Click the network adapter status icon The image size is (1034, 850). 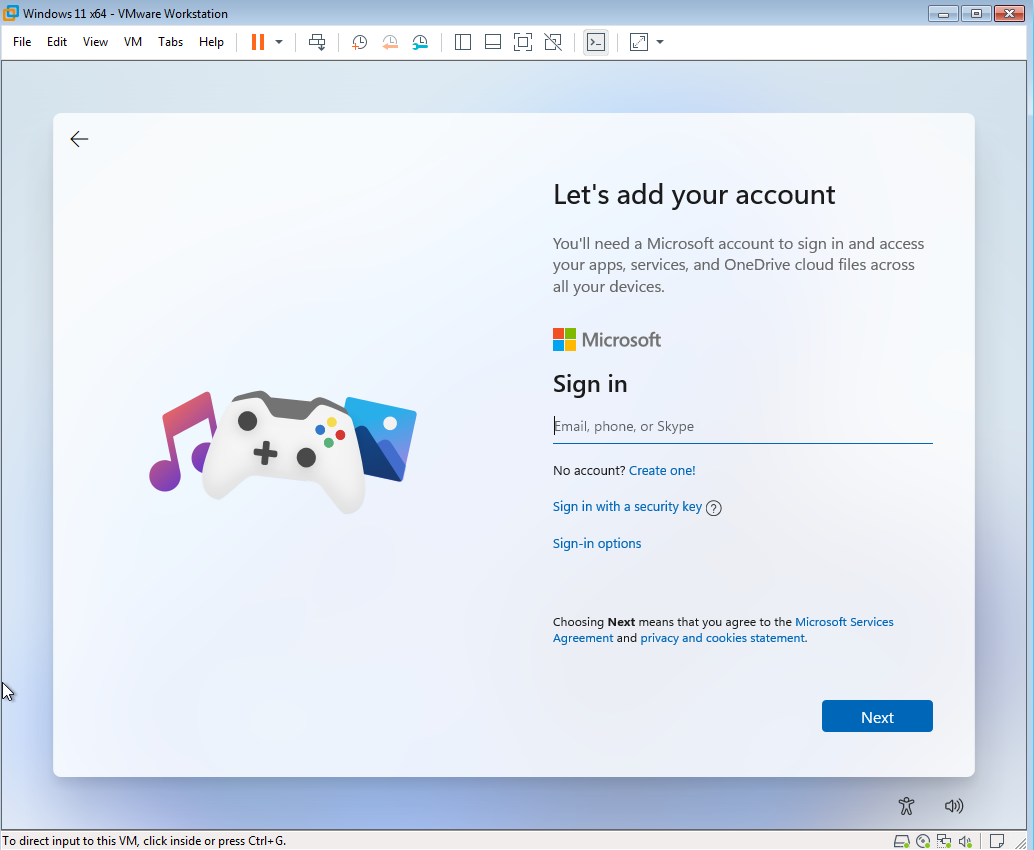(x=944, y=841)
